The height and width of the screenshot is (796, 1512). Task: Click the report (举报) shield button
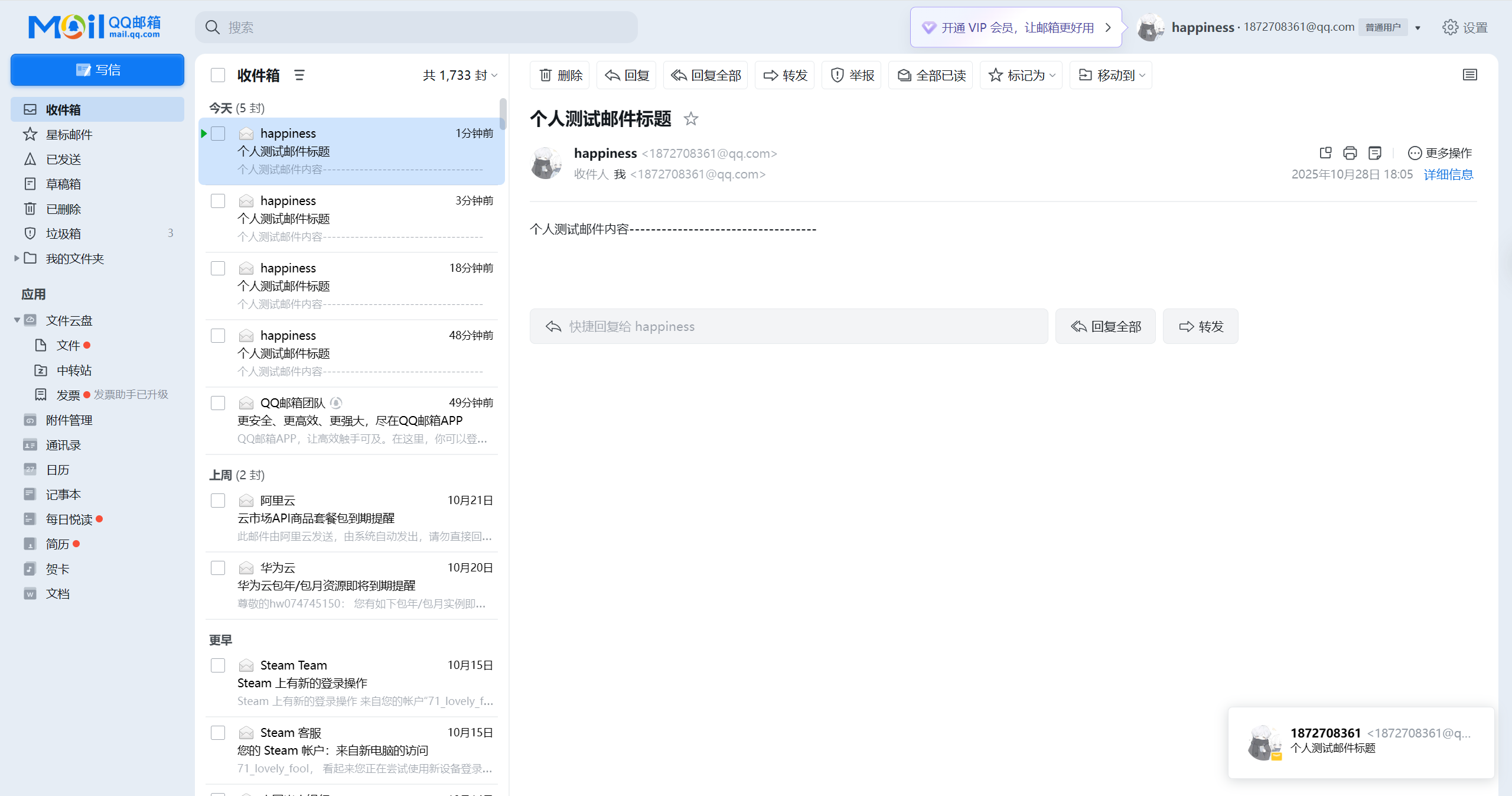pyautogui.click(x=851, y=75)
